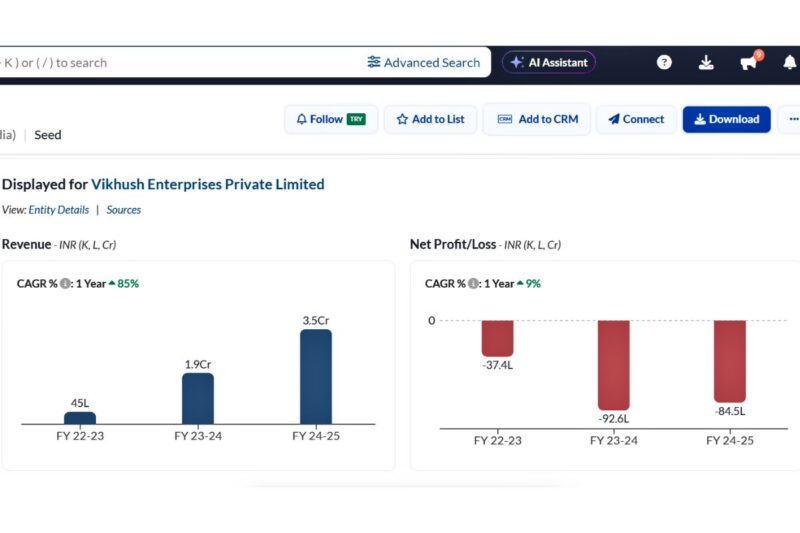
Task: Click the blue Download button
Action: click(x=727, y=119)
